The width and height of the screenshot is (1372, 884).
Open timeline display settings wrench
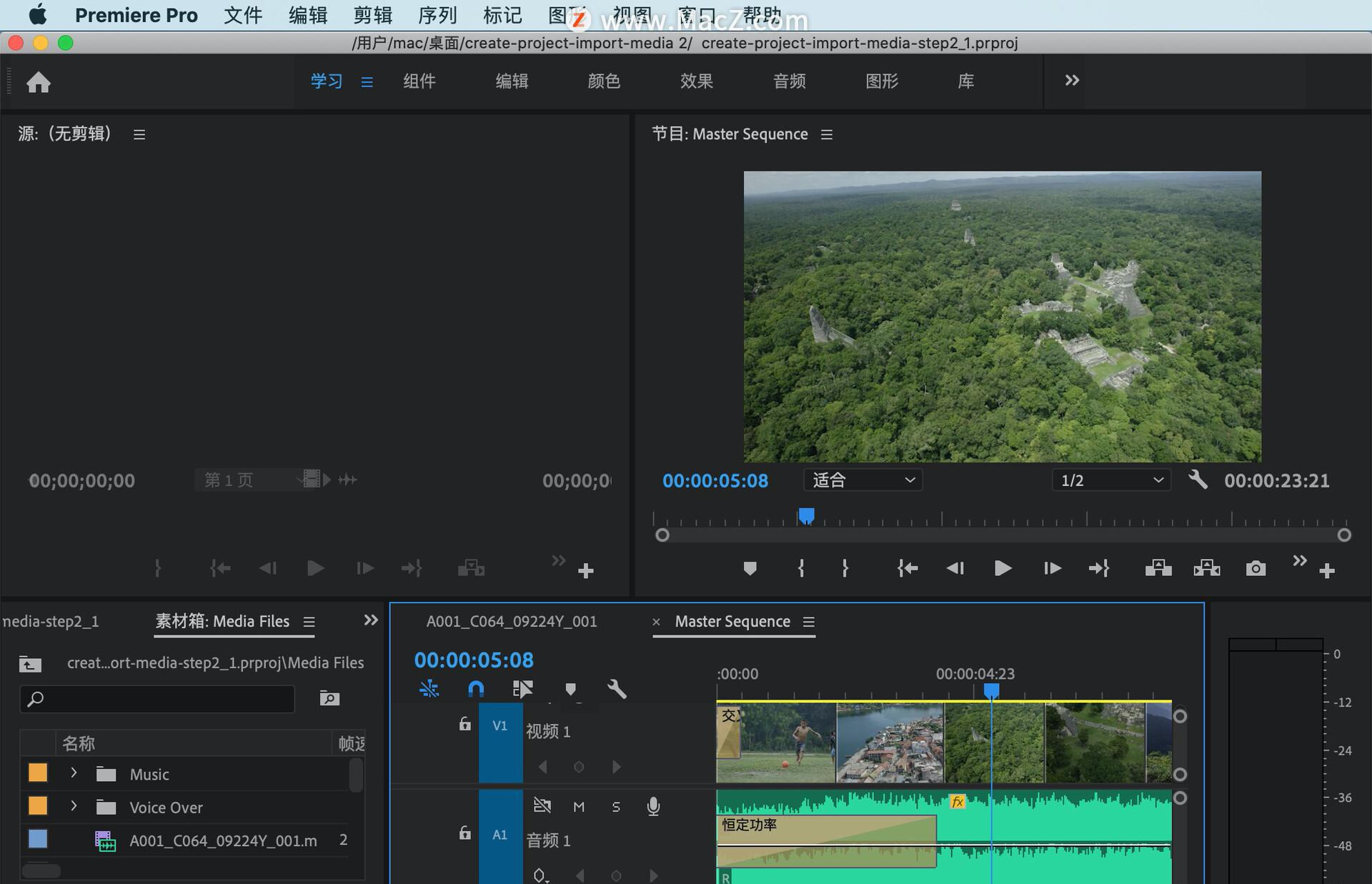coord(617,689)
